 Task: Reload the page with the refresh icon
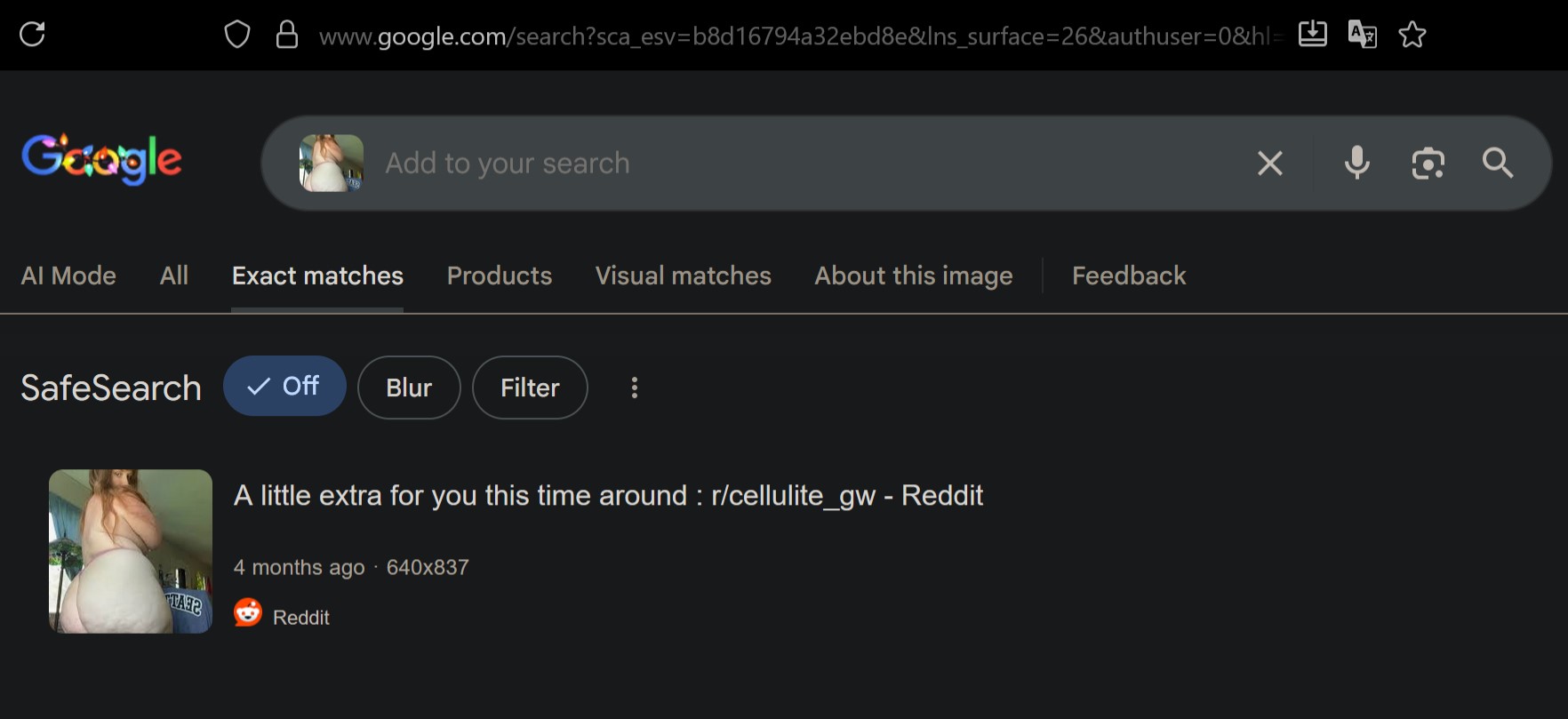click(x=33, y=35)
